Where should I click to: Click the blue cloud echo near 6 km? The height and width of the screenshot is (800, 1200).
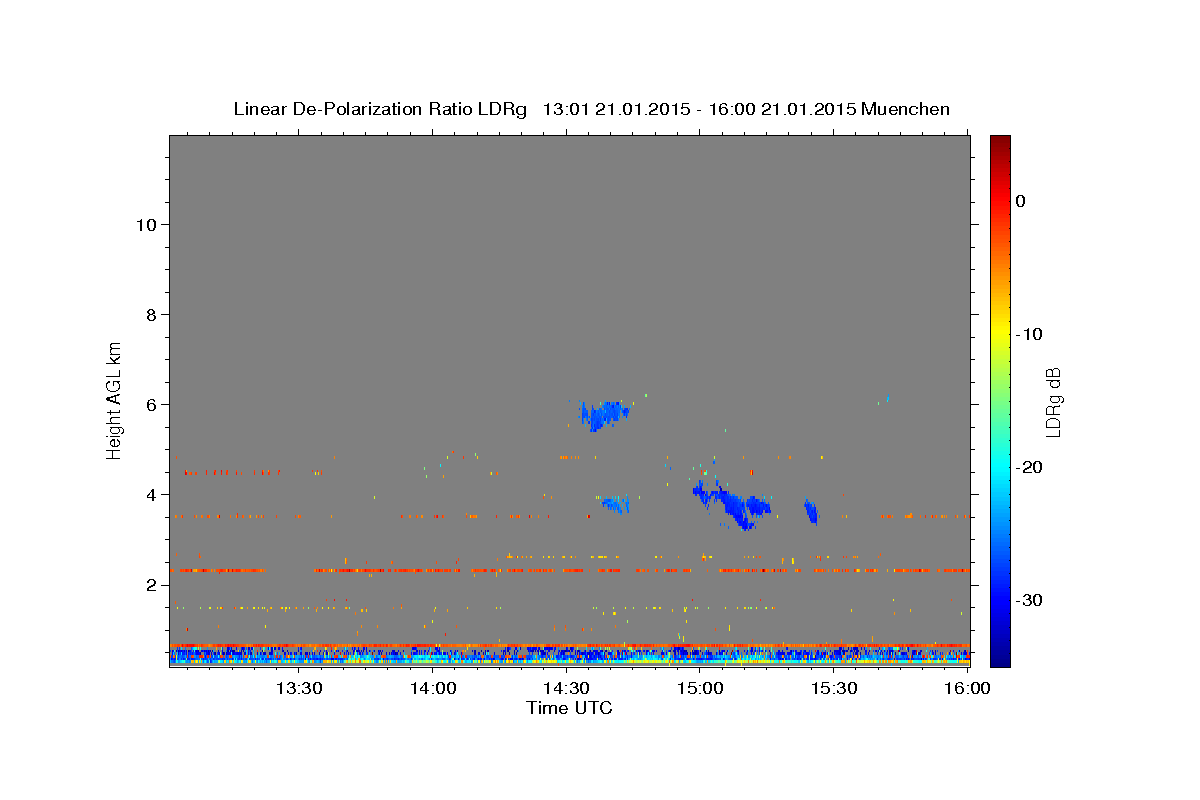(603, 414)
